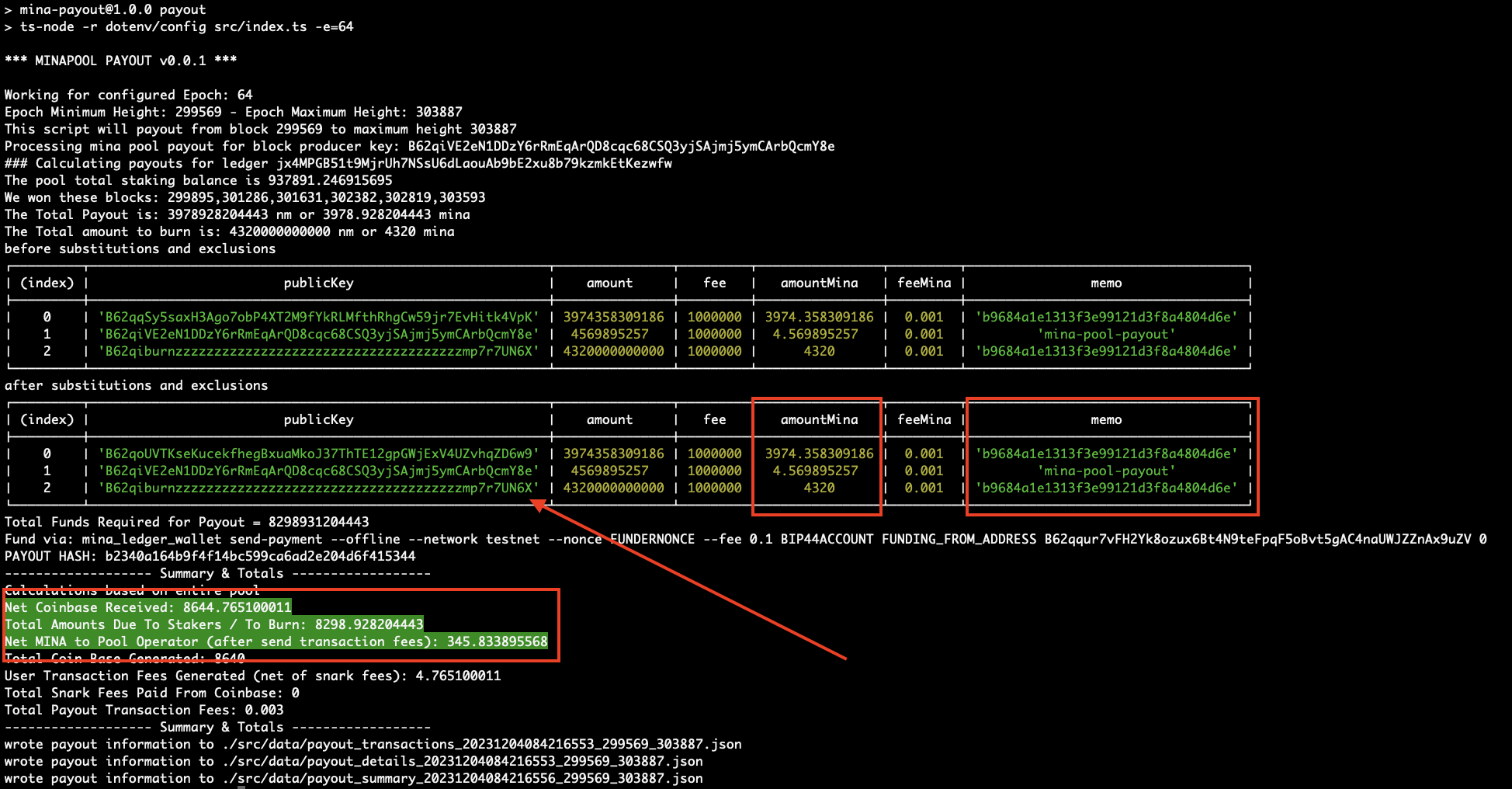This screenshot has width=1512, height=789.
Task: Click the burn address key in the after-substitutions table
Action: (319, 488)
